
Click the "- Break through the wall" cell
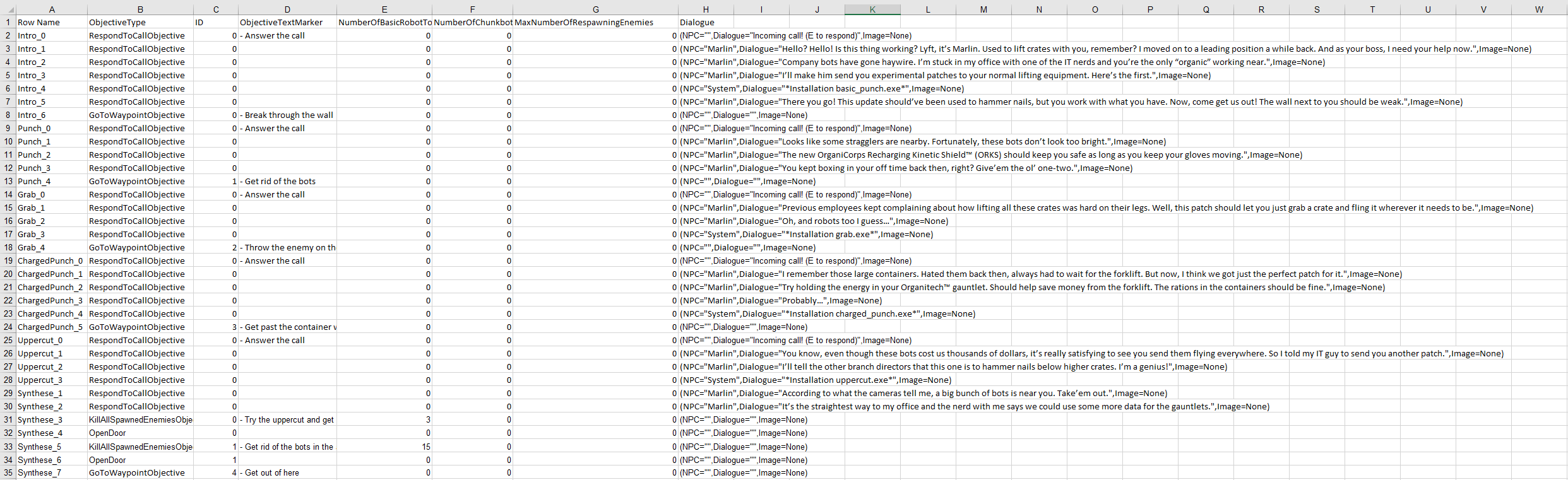pyautogui.click(x=287, y=115)
